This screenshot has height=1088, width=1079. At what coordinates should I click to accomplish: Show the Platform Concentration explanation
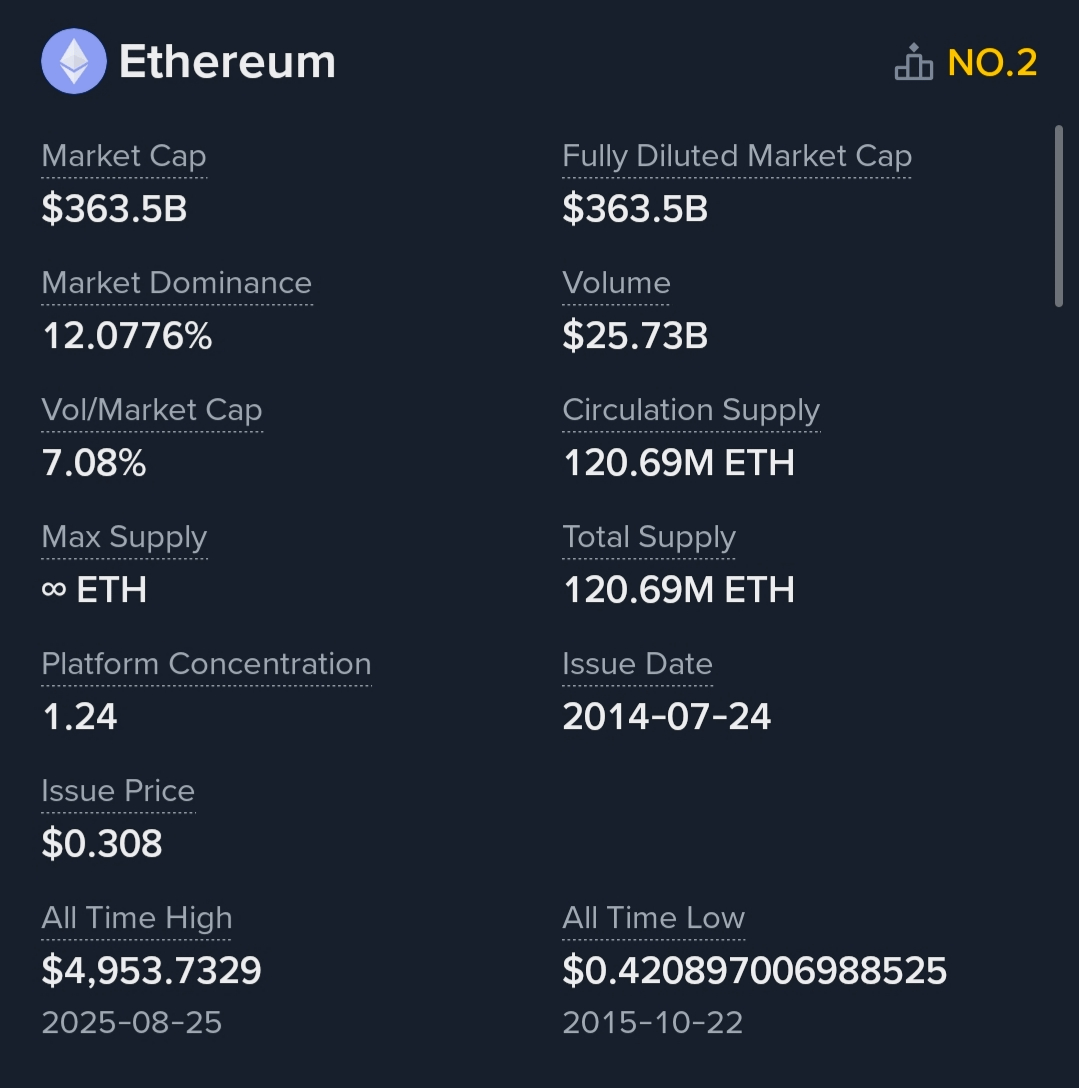pos(206,664)
